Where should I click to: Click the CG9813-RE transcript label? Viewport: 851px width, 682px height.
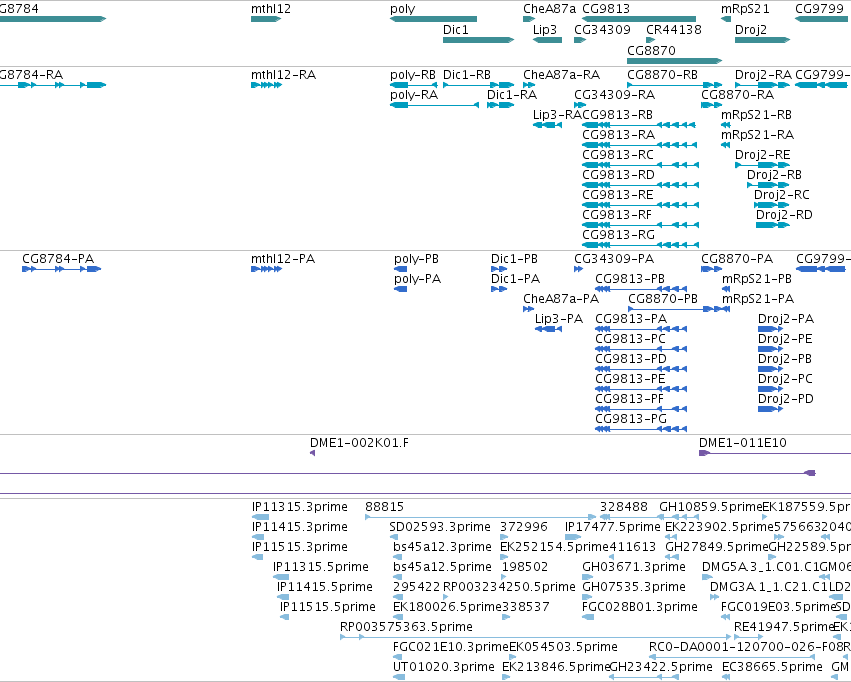click(x=618, y=195)
